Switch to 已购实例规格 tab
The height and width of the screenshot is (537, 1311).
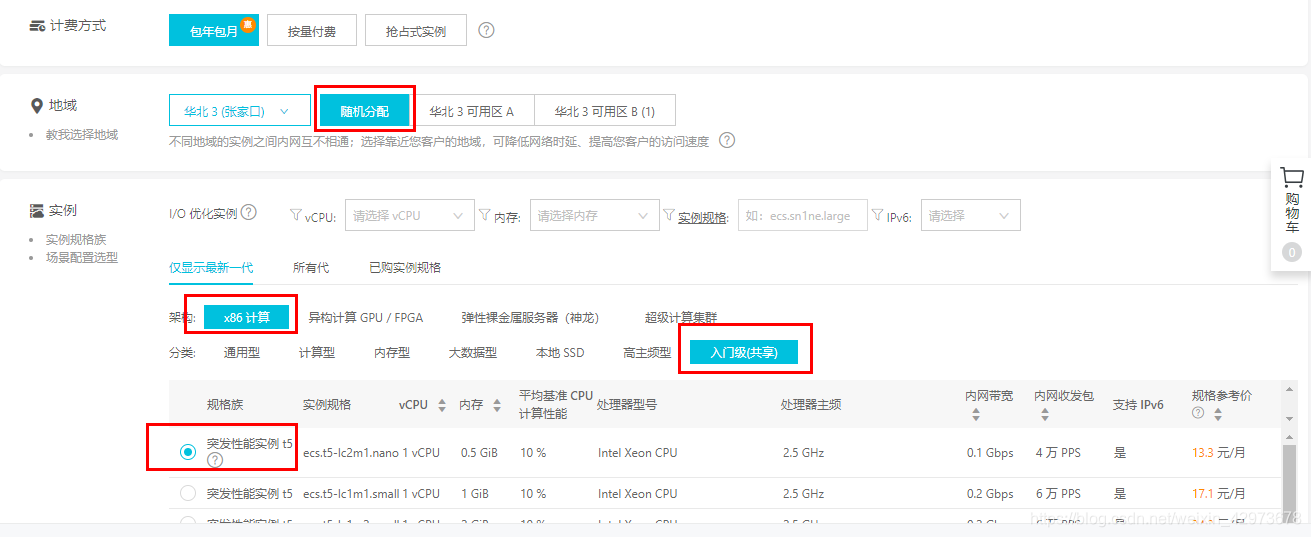coord(405,268)
